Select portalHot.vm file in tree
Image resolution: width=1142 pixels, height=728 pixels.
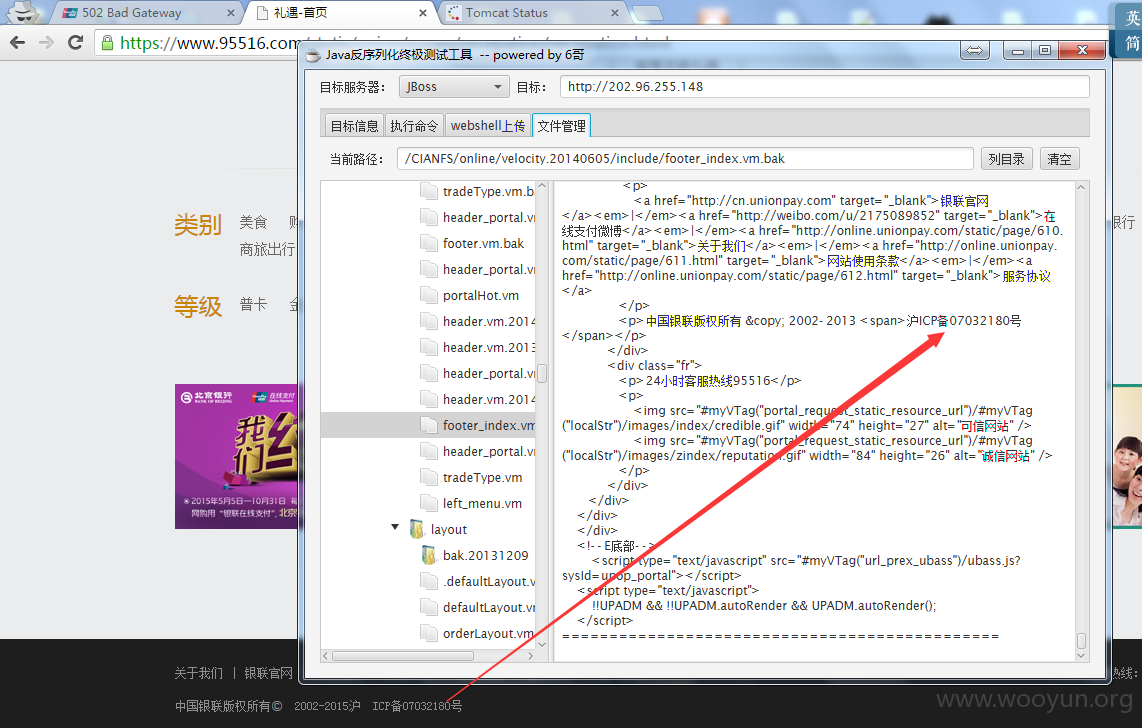tap(481, 296)
